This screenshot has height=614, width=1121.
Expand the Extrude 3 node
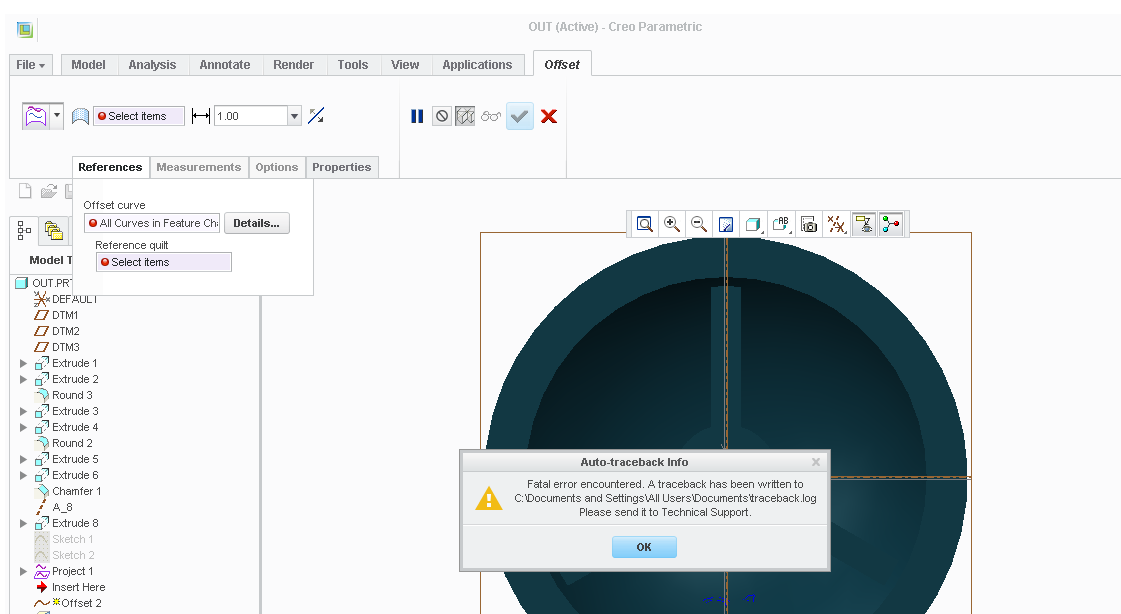click(x=24, y=412)
